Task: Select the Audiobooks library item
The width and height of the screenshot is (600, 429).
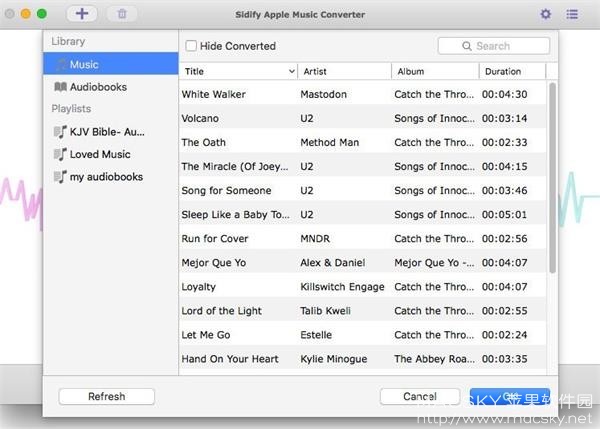Action: point(111,87)
